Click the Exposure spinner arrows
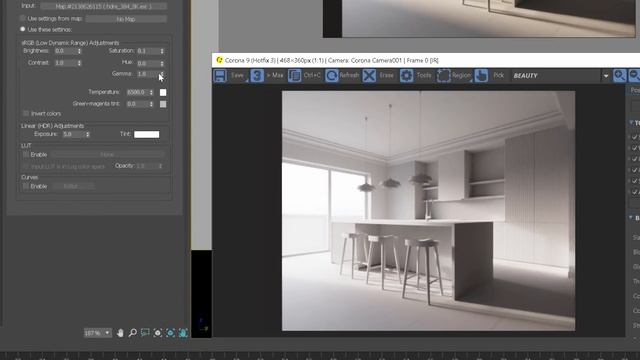Viewport: 640px width, 360px height. 87,134
